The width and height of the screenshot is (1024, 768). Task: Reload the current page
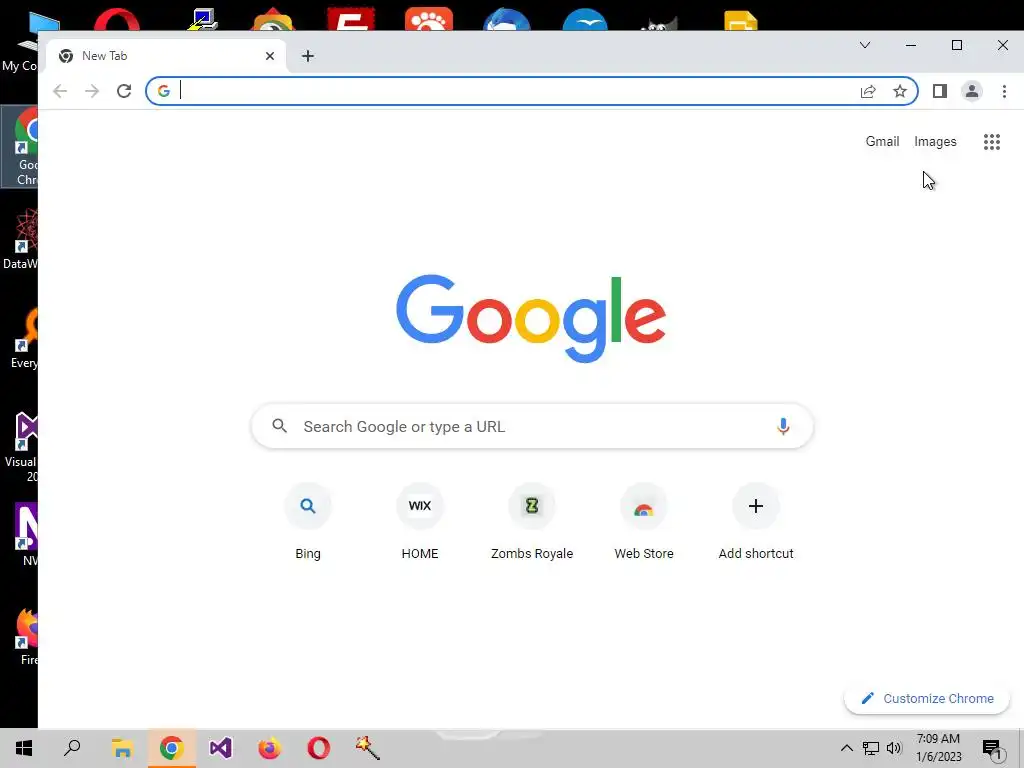(x=124, y=91)
